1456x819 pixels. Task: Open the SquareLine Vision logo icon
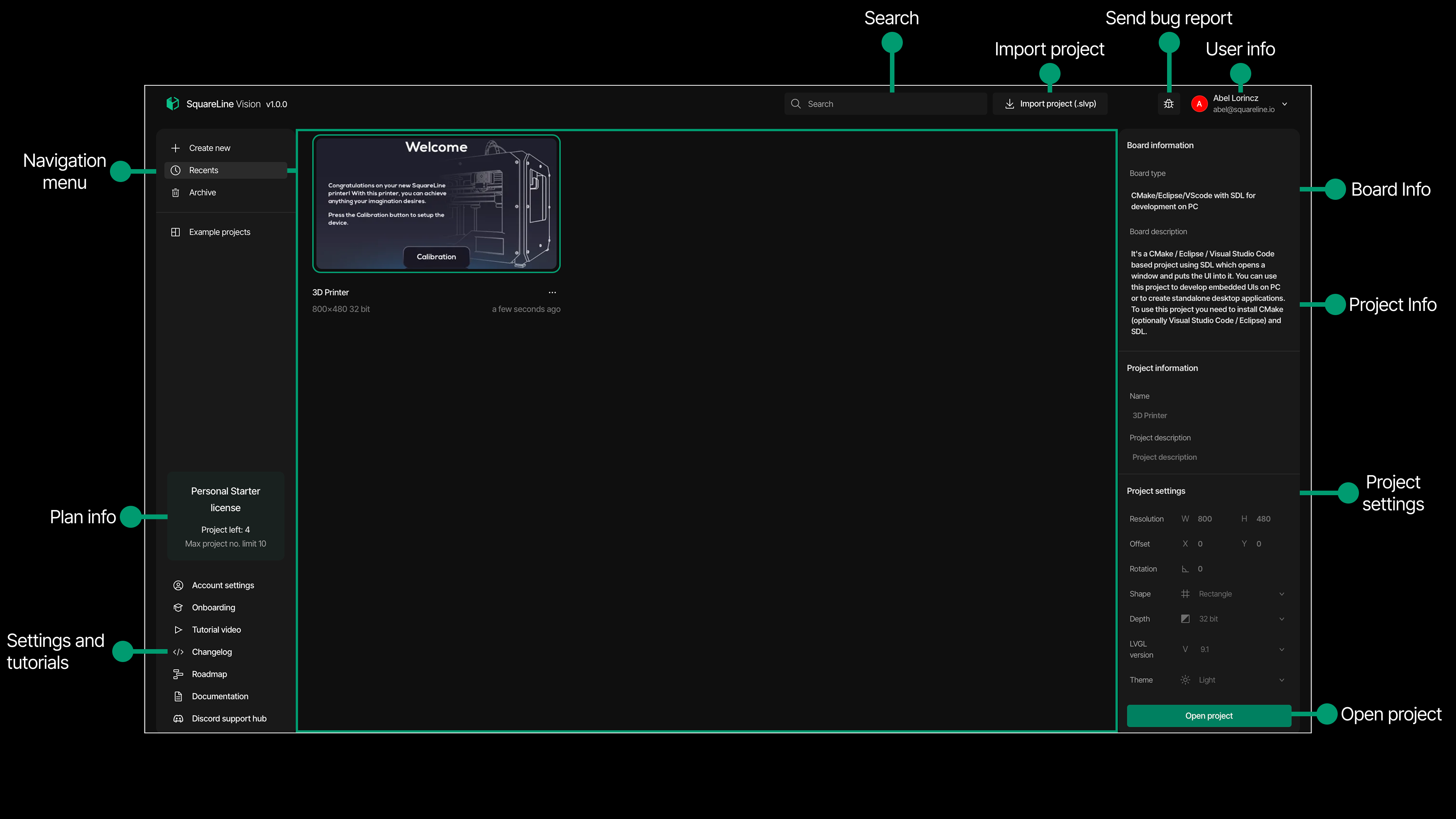173,104
